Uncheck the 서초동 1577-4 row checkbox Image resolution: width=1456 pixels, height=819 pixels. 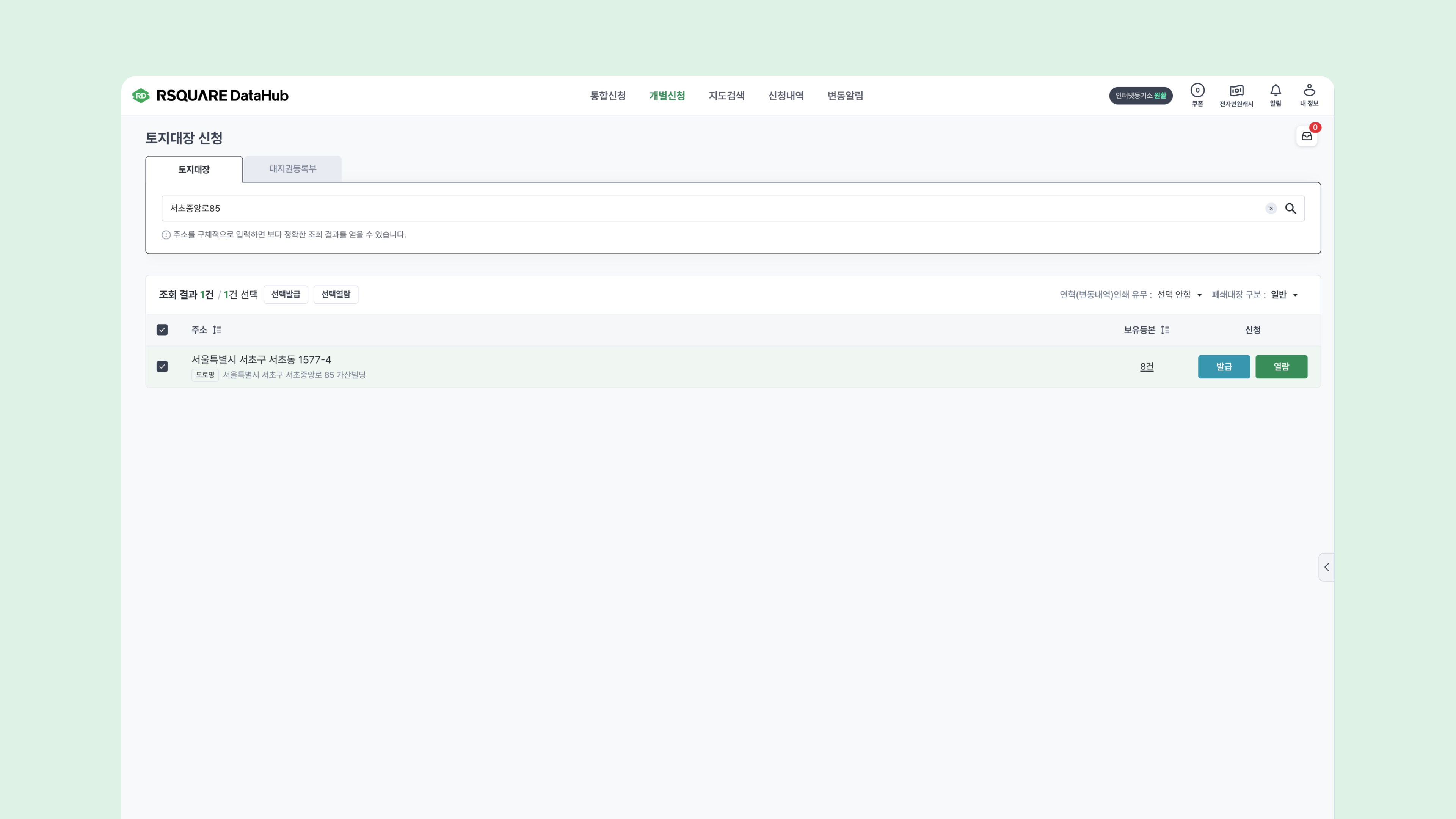click(x=162, y=367)
